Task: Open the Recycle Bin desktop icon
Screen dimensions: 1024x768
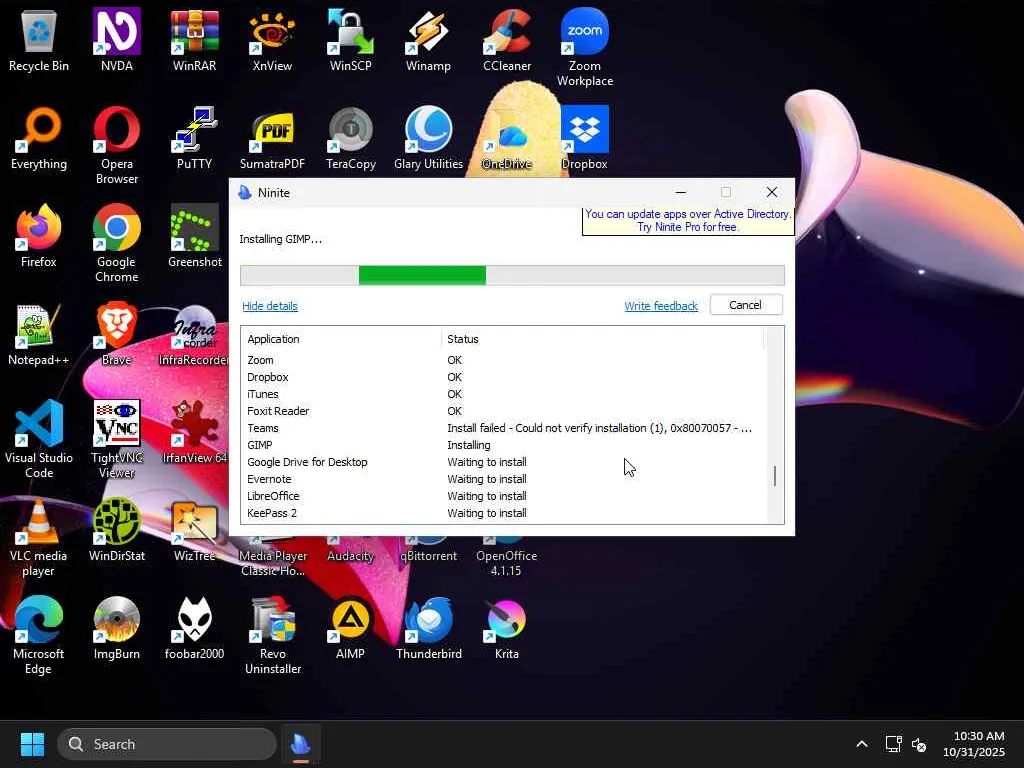Action: [x=39, y=40]
